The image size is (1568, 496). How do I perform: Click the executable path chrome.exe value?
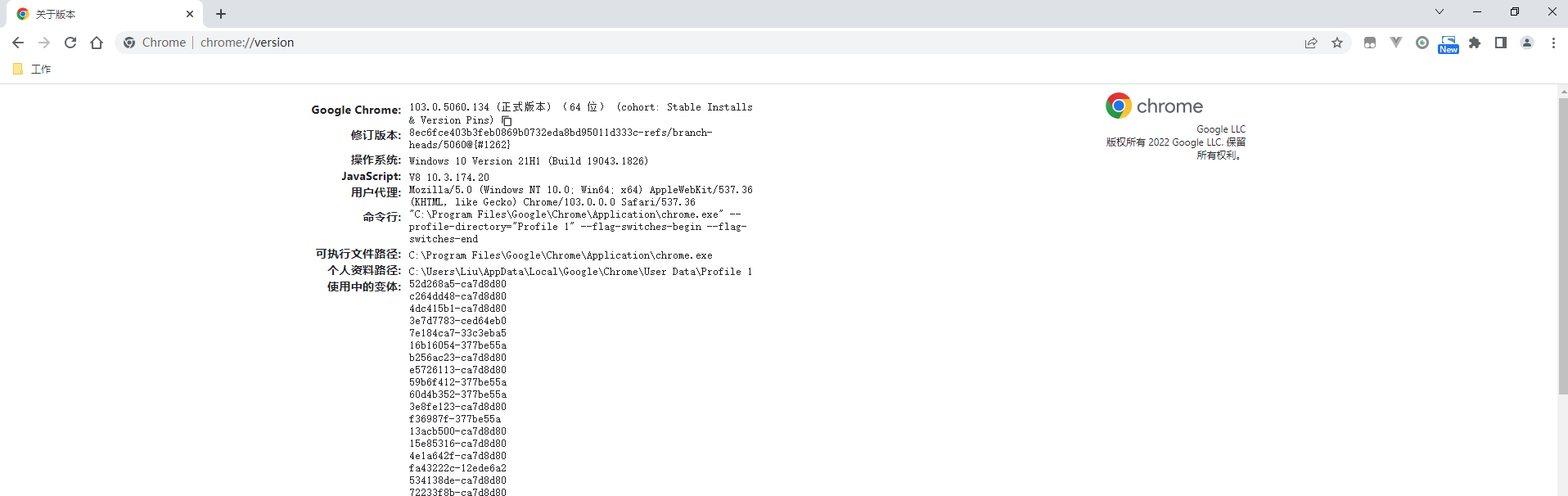[561, 255]
